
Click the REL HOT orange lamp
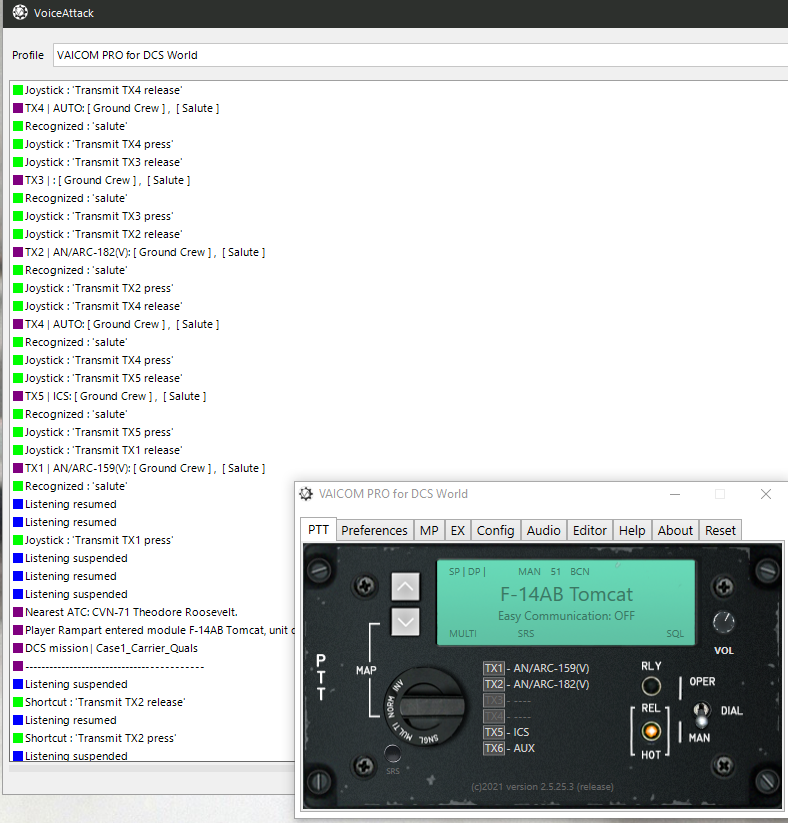pos(651,731)
